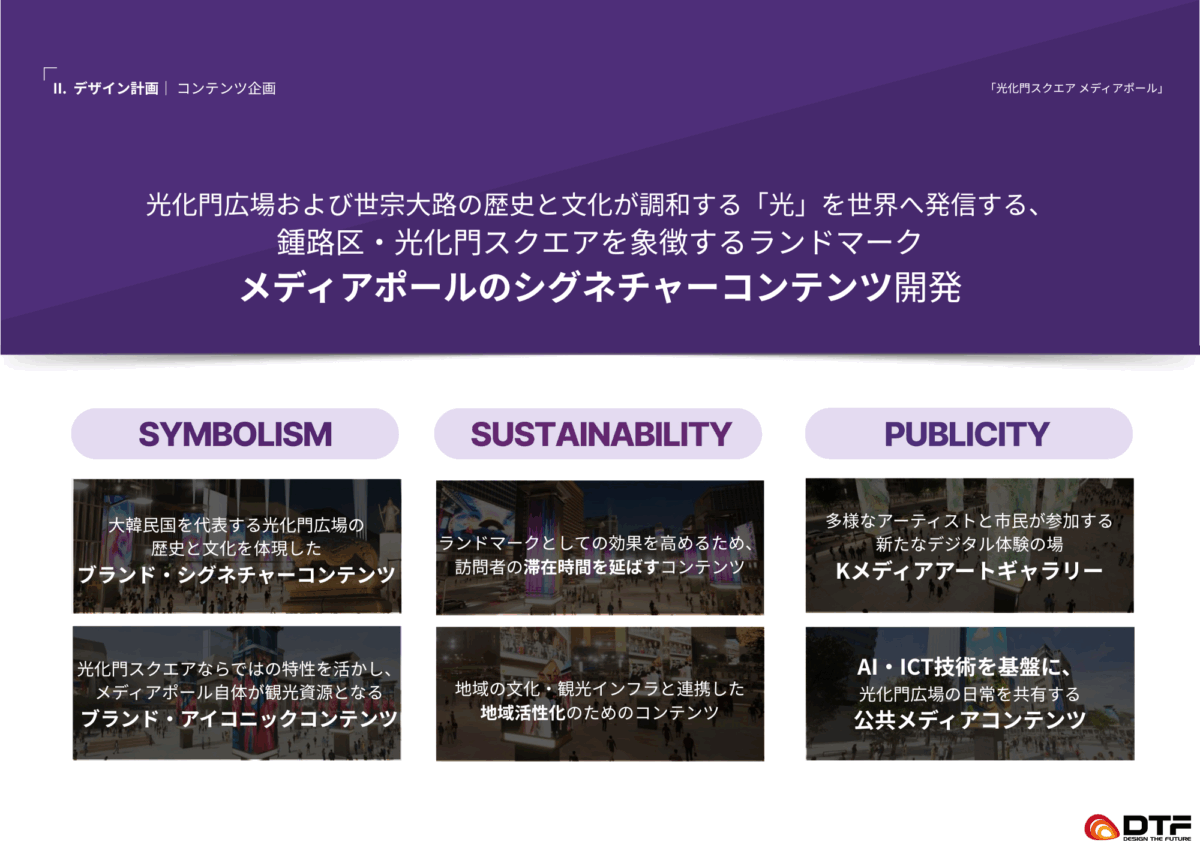Click the red swirl DTF logo icon
Screen dimensions: 1200x848
coord(1101,827)
